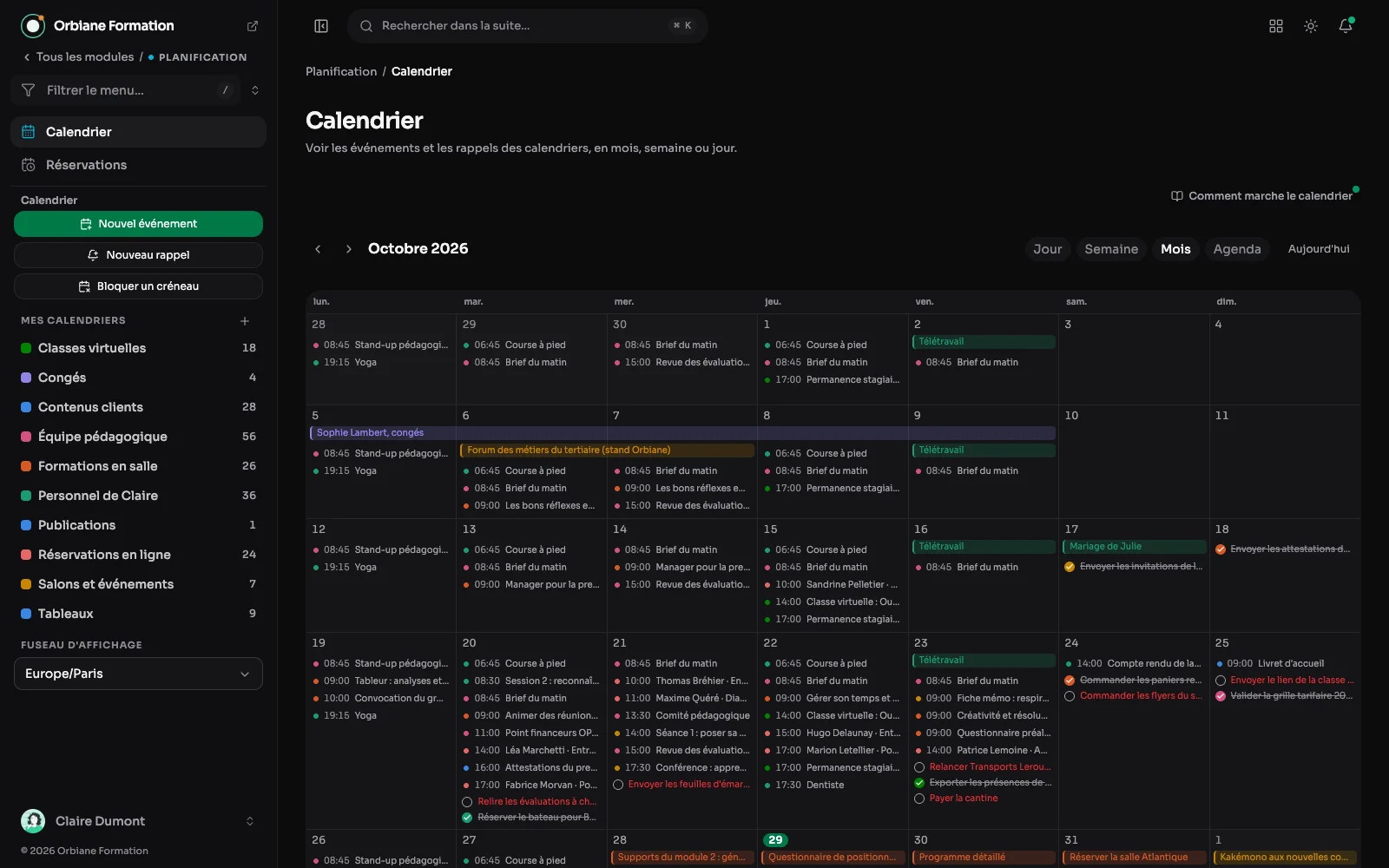Image resolution: width=1389 pixels, height=868 pixels.
Task: Open the apps grid icon
Action: [x=1276, y=26]
